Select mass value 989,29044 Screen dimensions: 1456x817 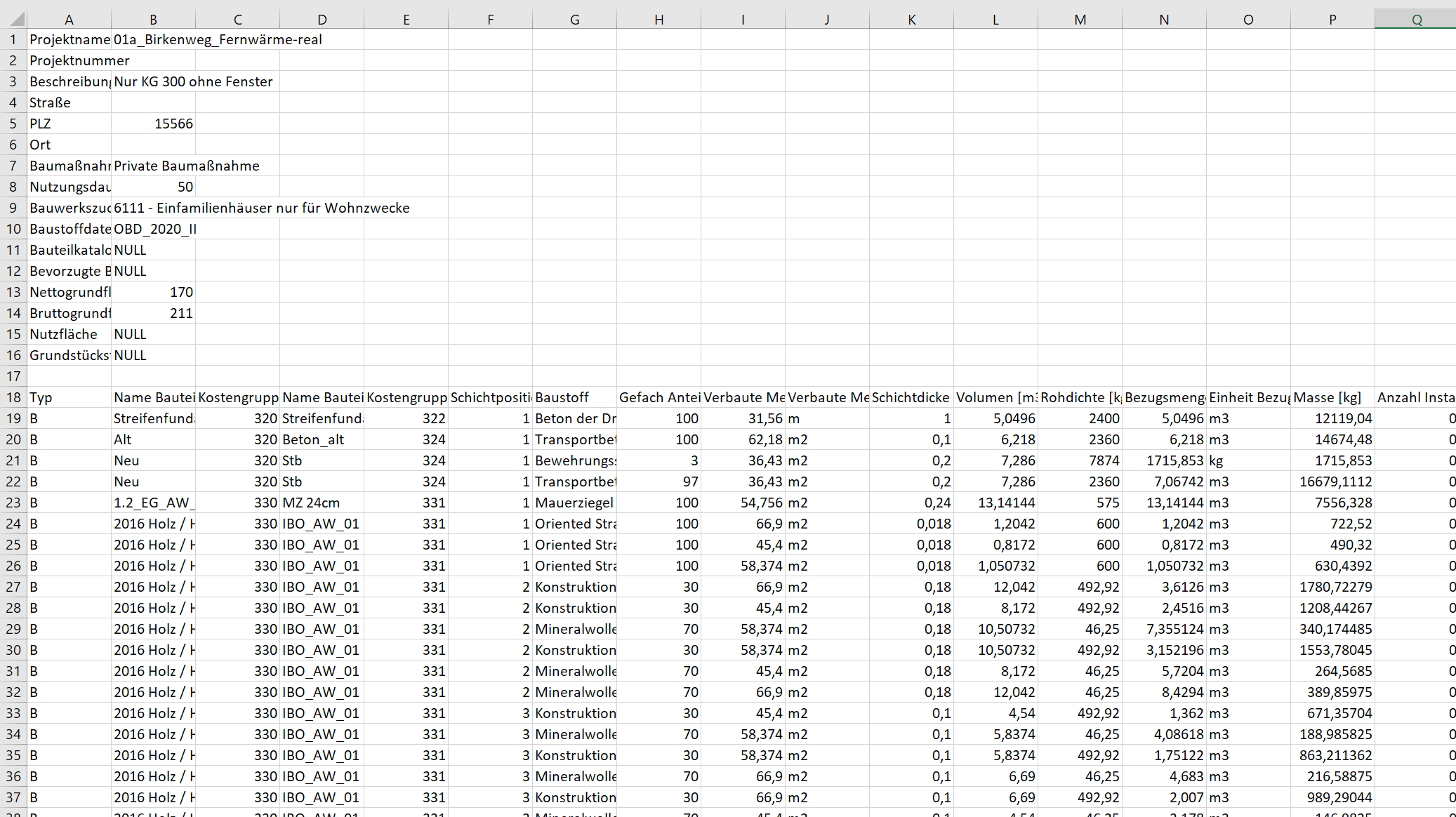point(1332,797)
